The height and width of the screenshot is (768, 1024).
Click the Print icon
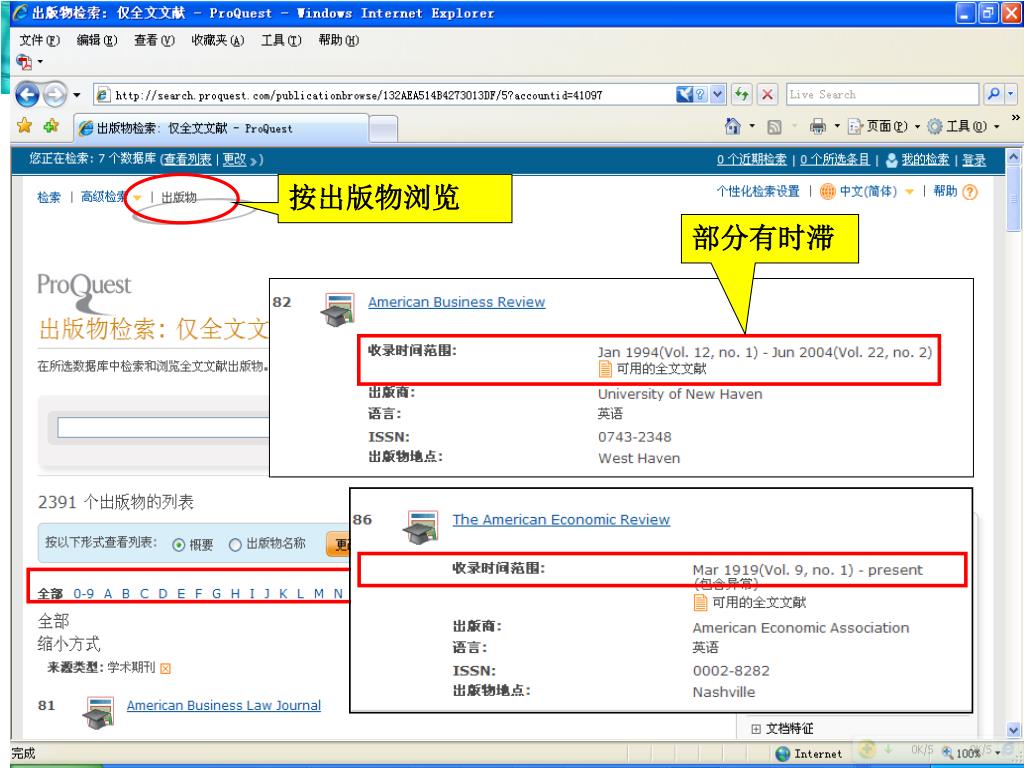coord(817,127)
